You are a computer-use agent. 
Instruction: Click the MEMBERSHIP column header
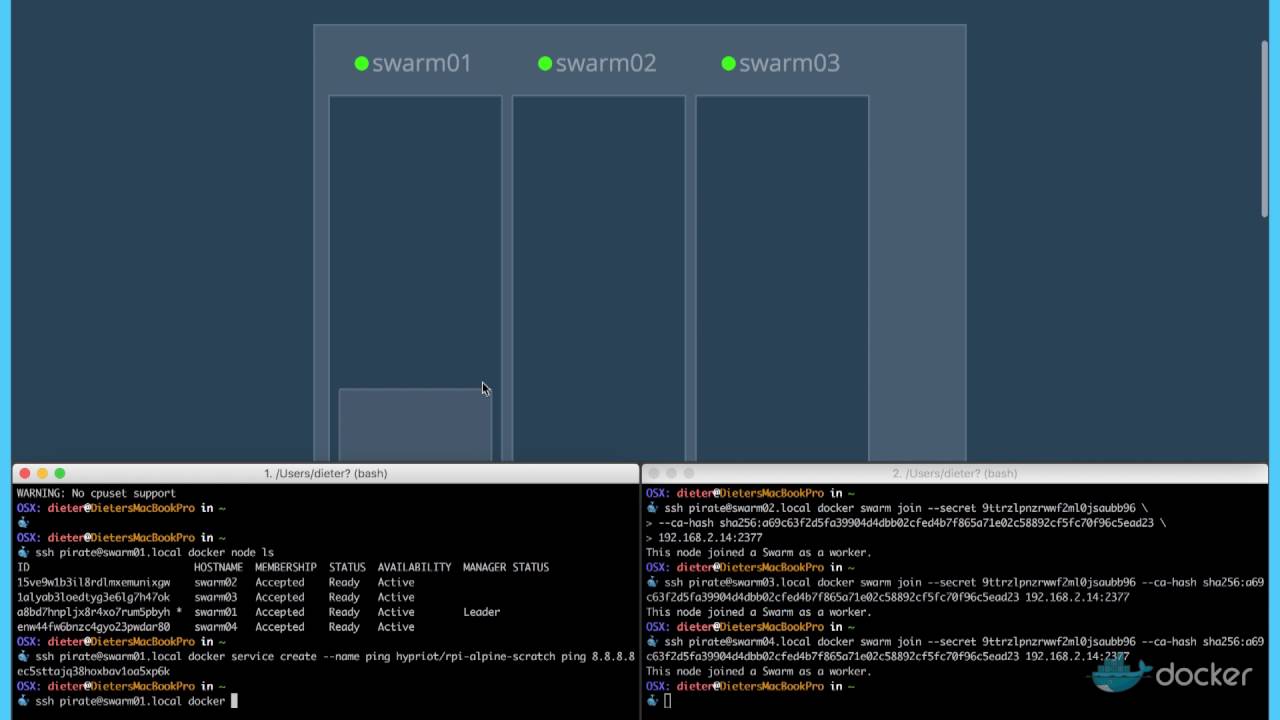tap(285, 567)
